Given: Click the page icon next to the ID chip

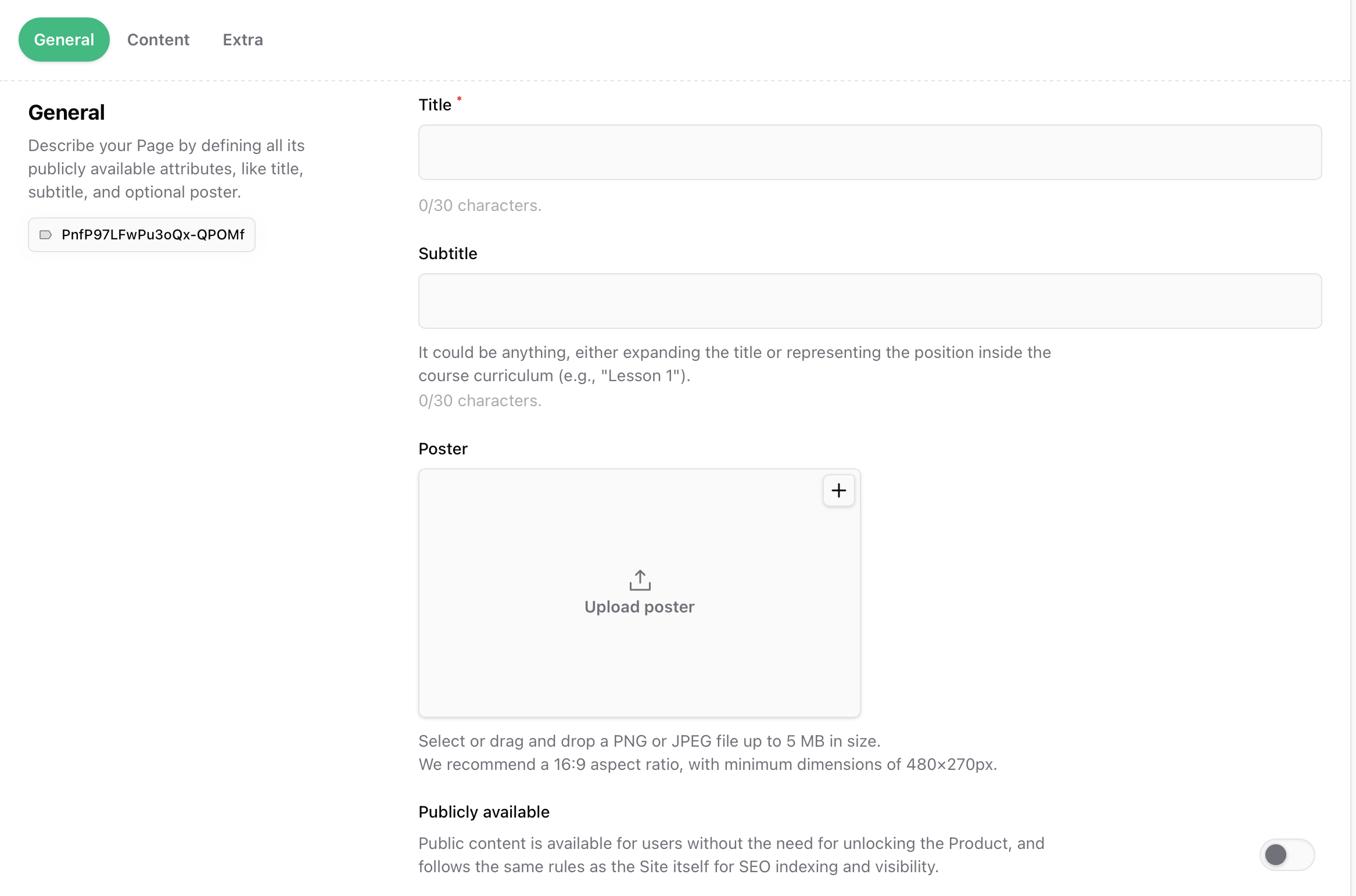Looking at the screenshot, I should tap(46, 235).
